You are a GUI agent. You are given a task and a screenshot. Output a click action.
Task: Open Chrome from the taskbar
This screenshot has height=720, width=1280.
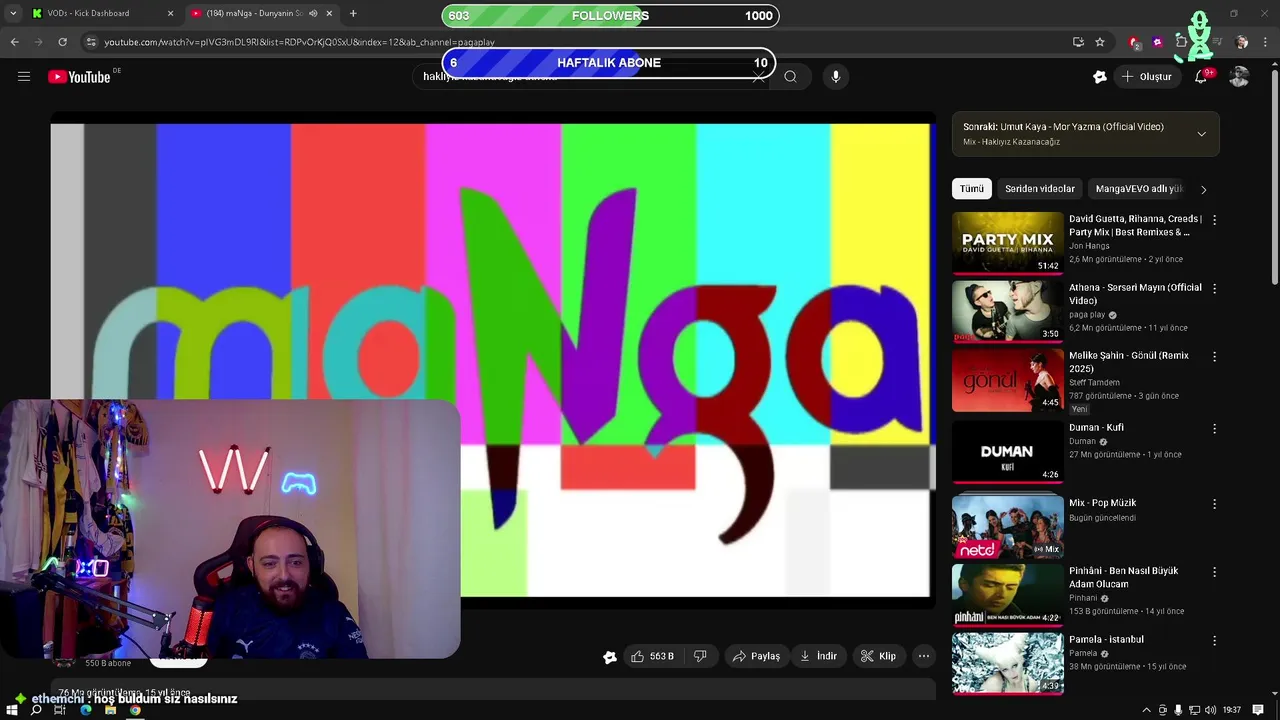pyautogui.click(x=135, y=710)
